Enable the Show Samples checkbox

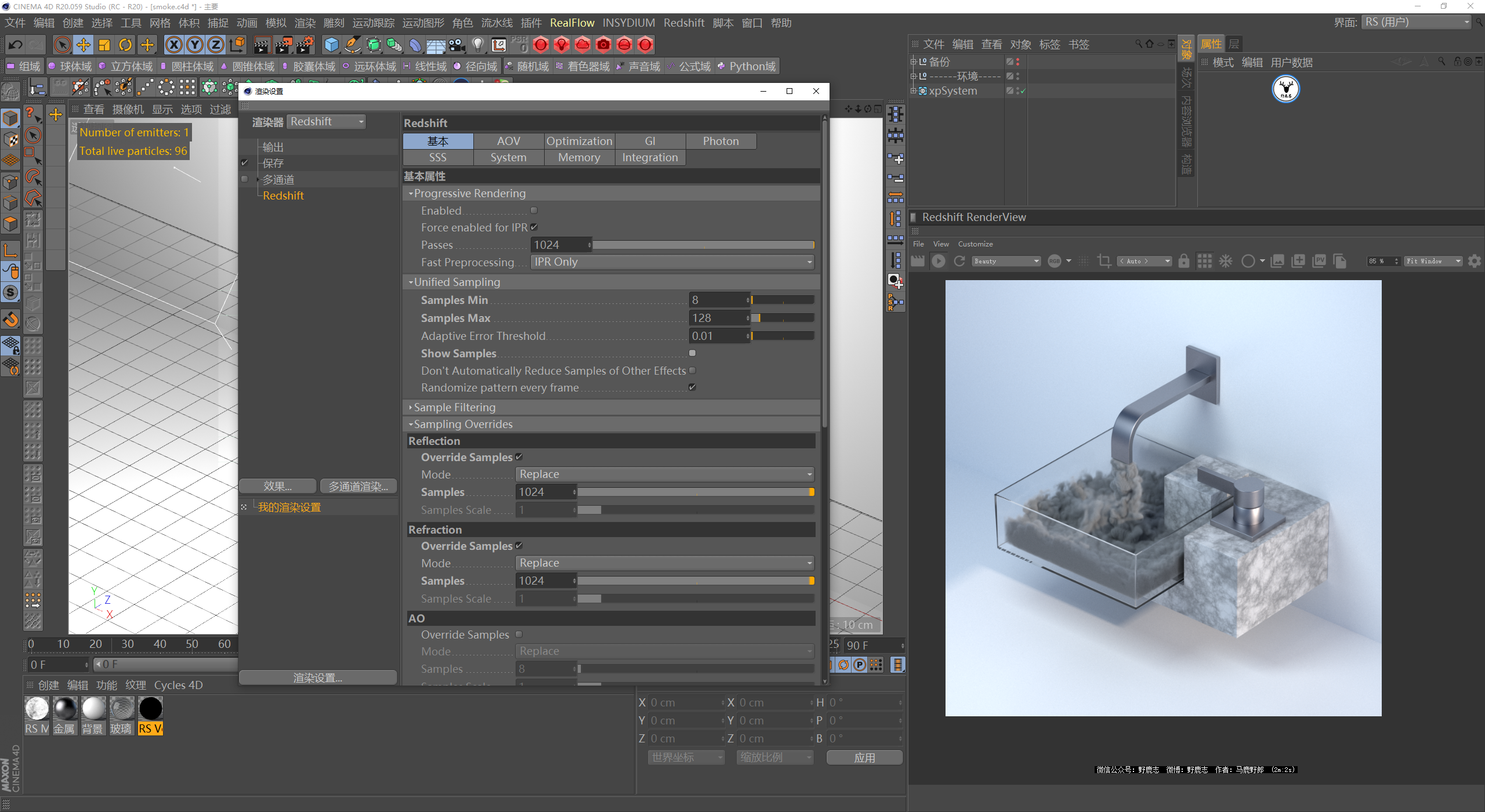click(692, 353)
